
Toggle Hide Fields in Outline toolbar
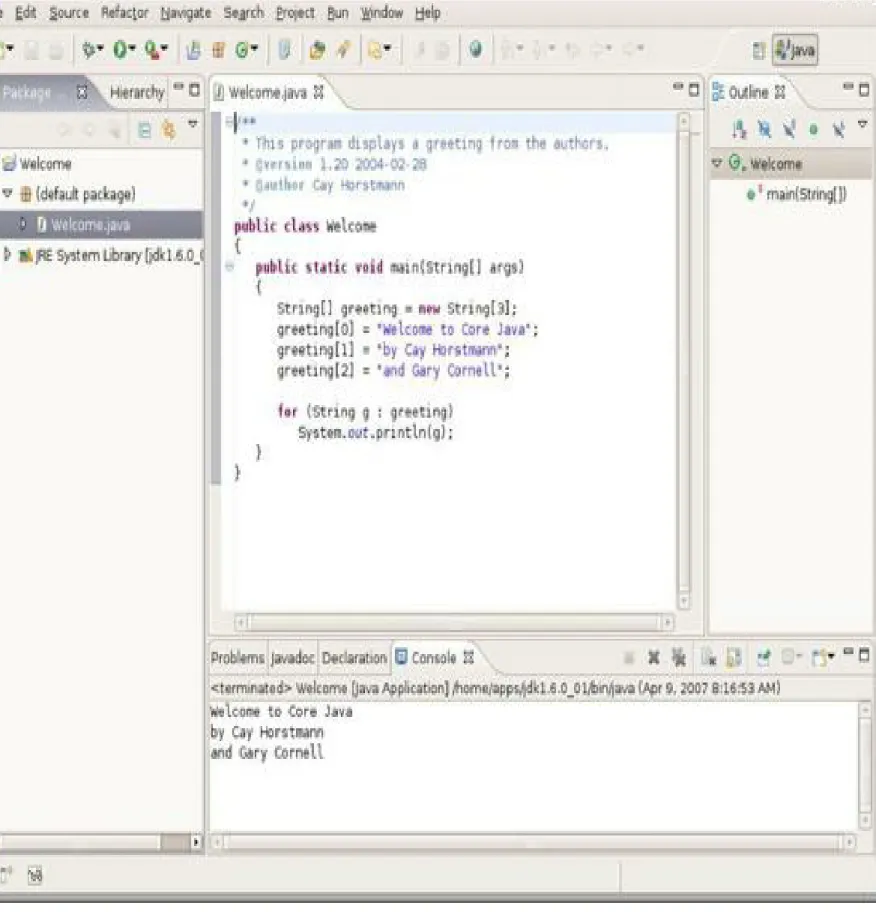[764, 129]
